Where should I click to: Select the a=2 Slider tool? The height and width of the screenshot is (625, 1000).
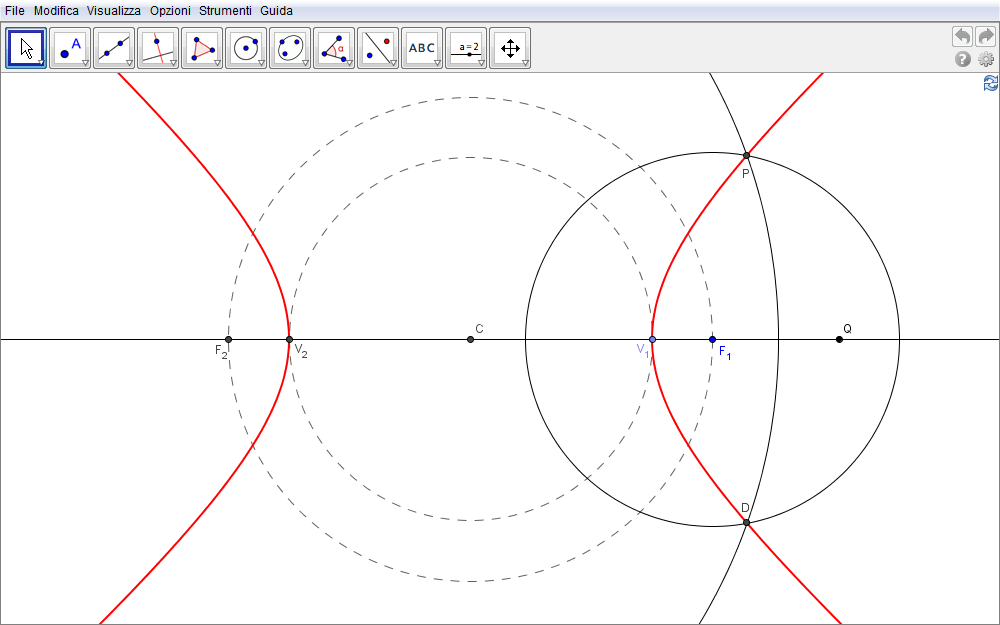tap(466, 48)
